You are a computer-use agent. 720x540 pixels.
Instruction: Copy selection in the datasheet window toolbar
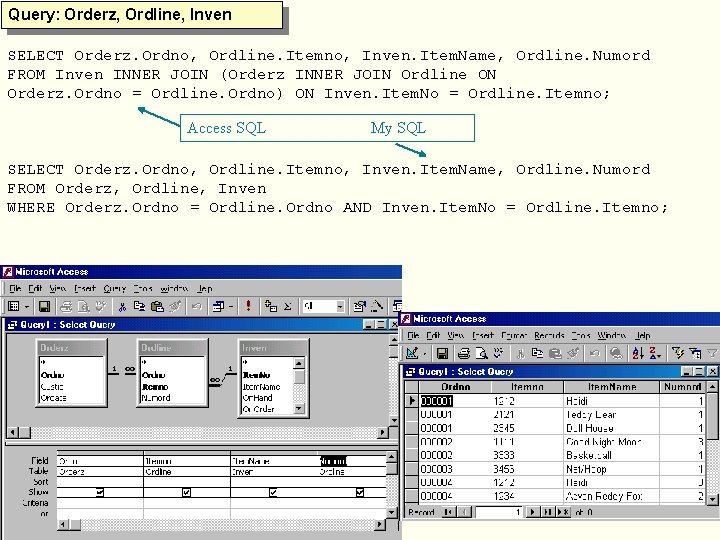coord(537,353)
